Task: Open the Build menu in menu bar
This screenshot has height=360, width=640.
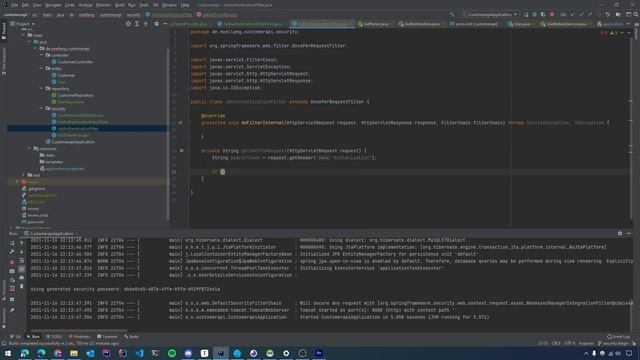Action: 120,5
